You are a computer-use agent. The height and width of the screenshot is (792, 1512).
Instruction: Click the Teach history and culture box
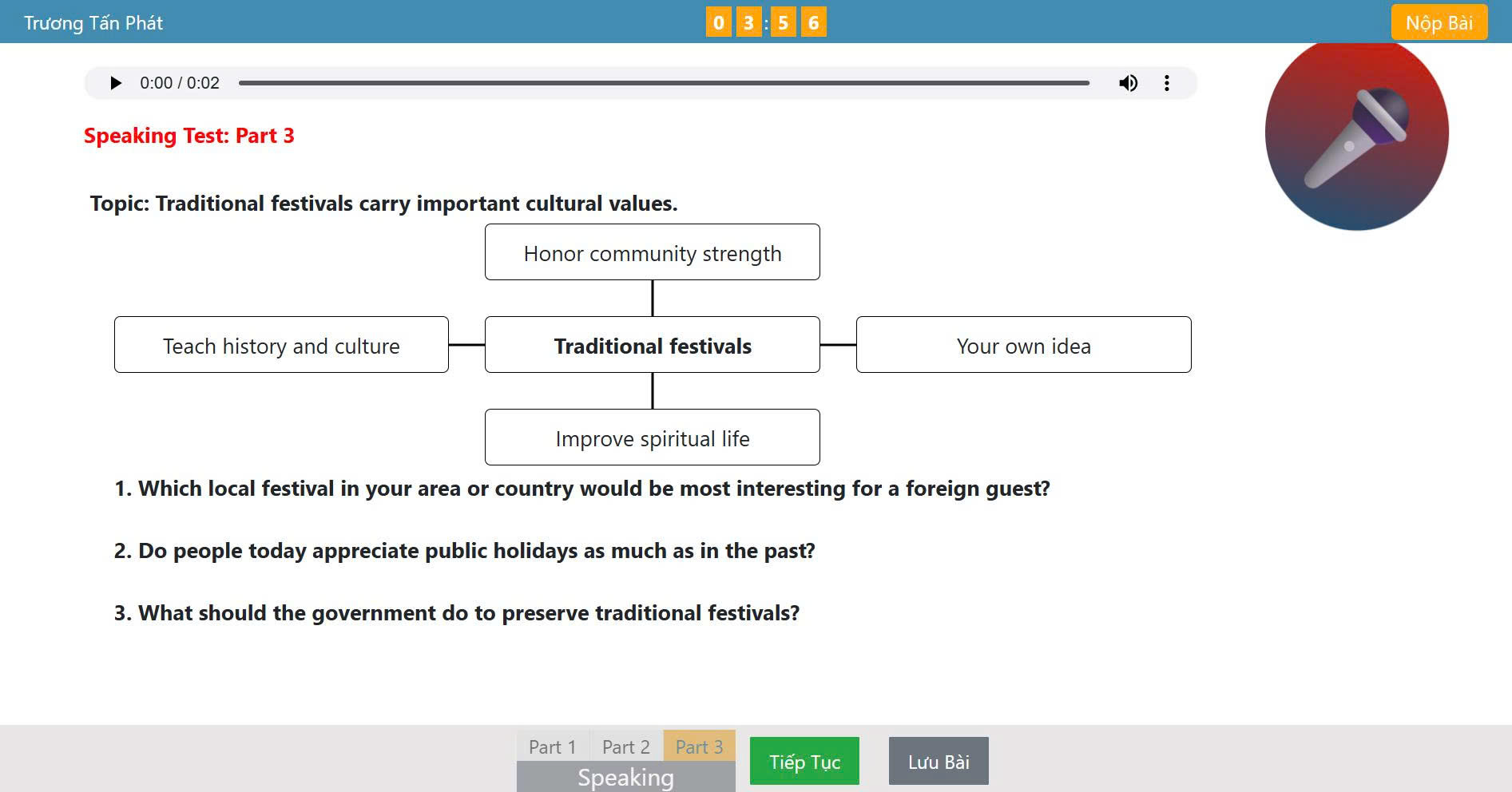[x=281, y=346]
